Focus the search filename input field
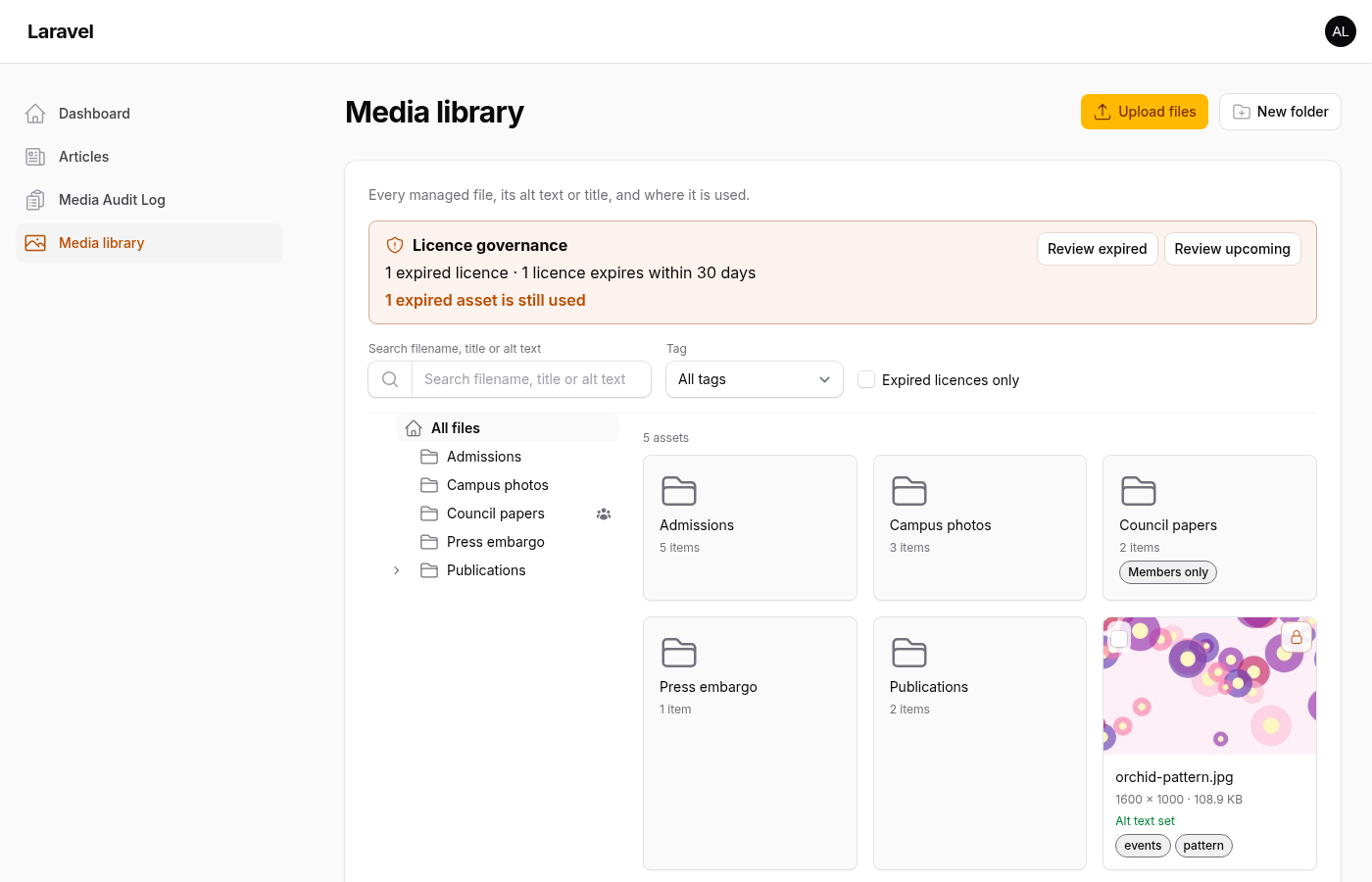1372x882 pixels. coord(531,379)
